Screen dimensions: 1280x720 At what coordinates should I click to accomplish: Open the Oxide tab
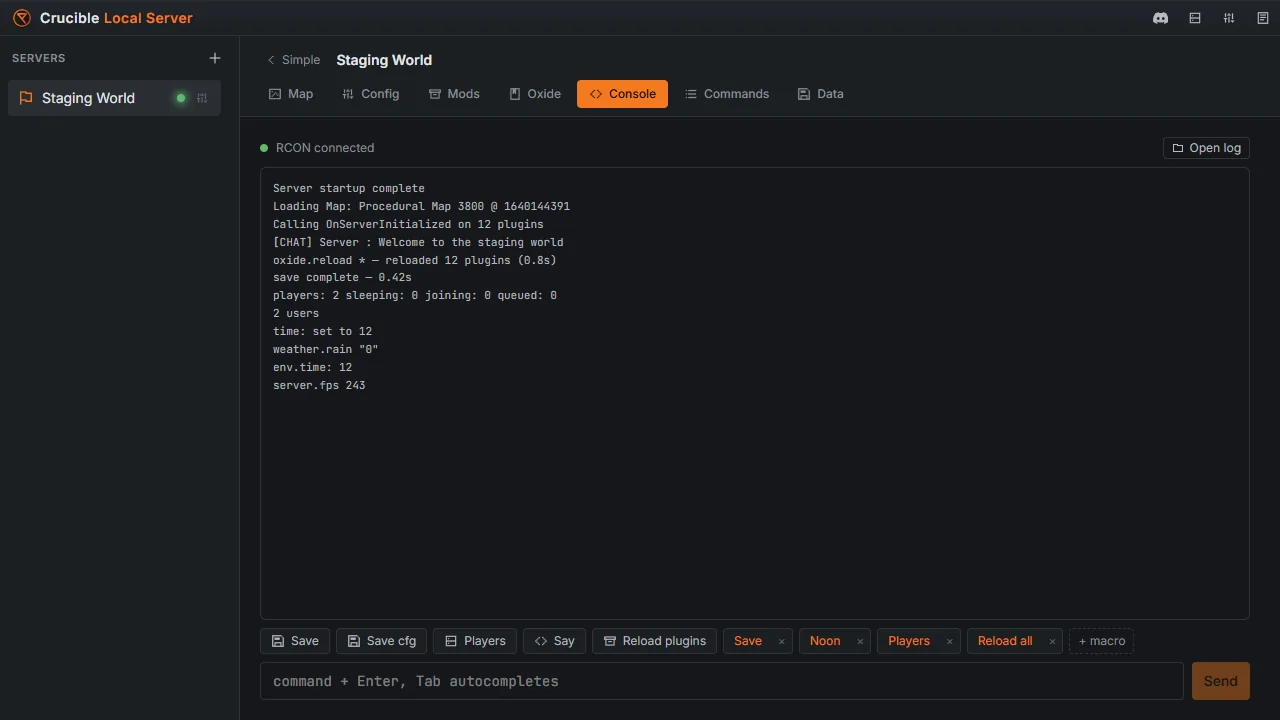click(x=535, y=94)
